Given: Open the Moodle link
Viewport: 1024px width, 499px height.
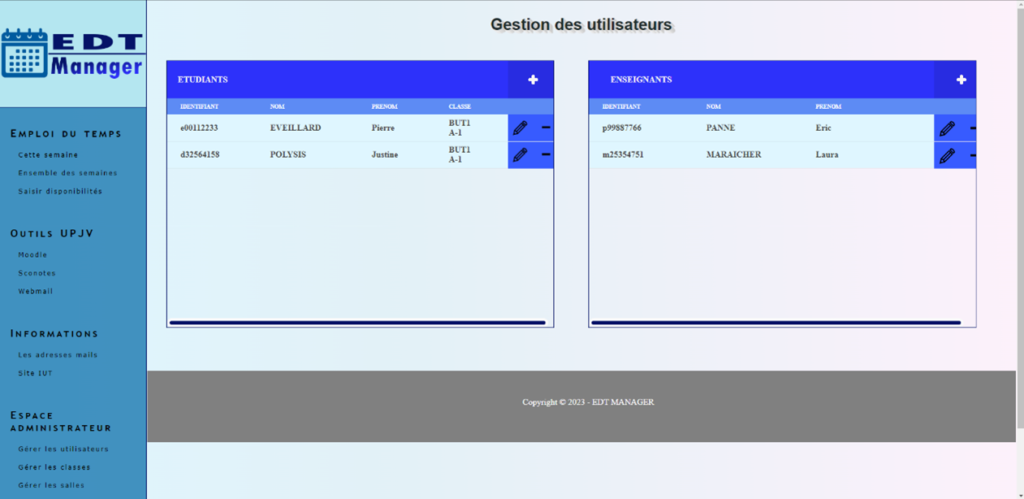Looking at the screenshot, I should pos(33,255).
